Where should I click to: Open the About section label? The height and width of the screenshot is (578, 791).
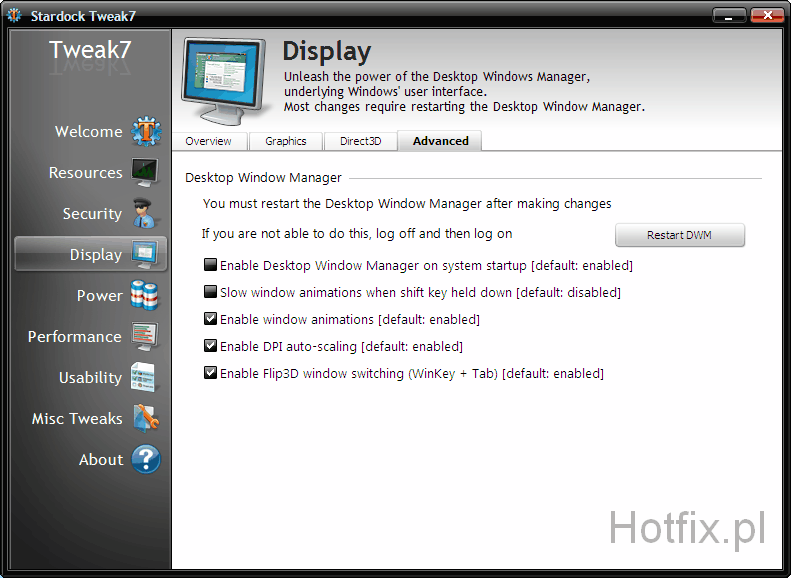pyautogui.click(x=101, y=459)
